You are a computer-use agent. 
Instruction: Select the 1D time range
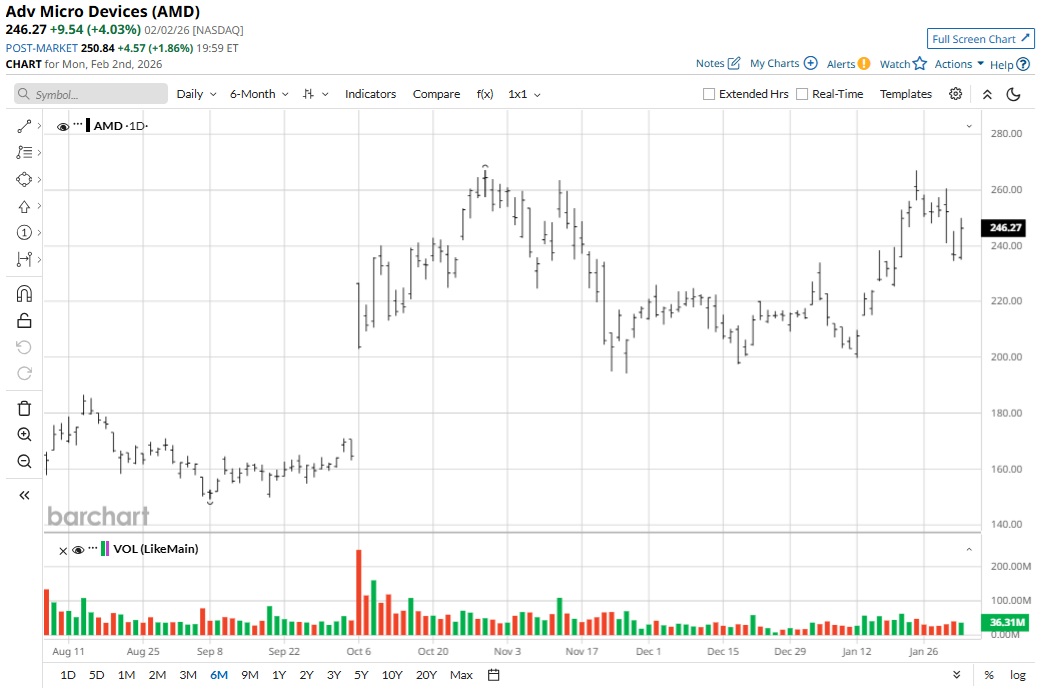[68, 675]
